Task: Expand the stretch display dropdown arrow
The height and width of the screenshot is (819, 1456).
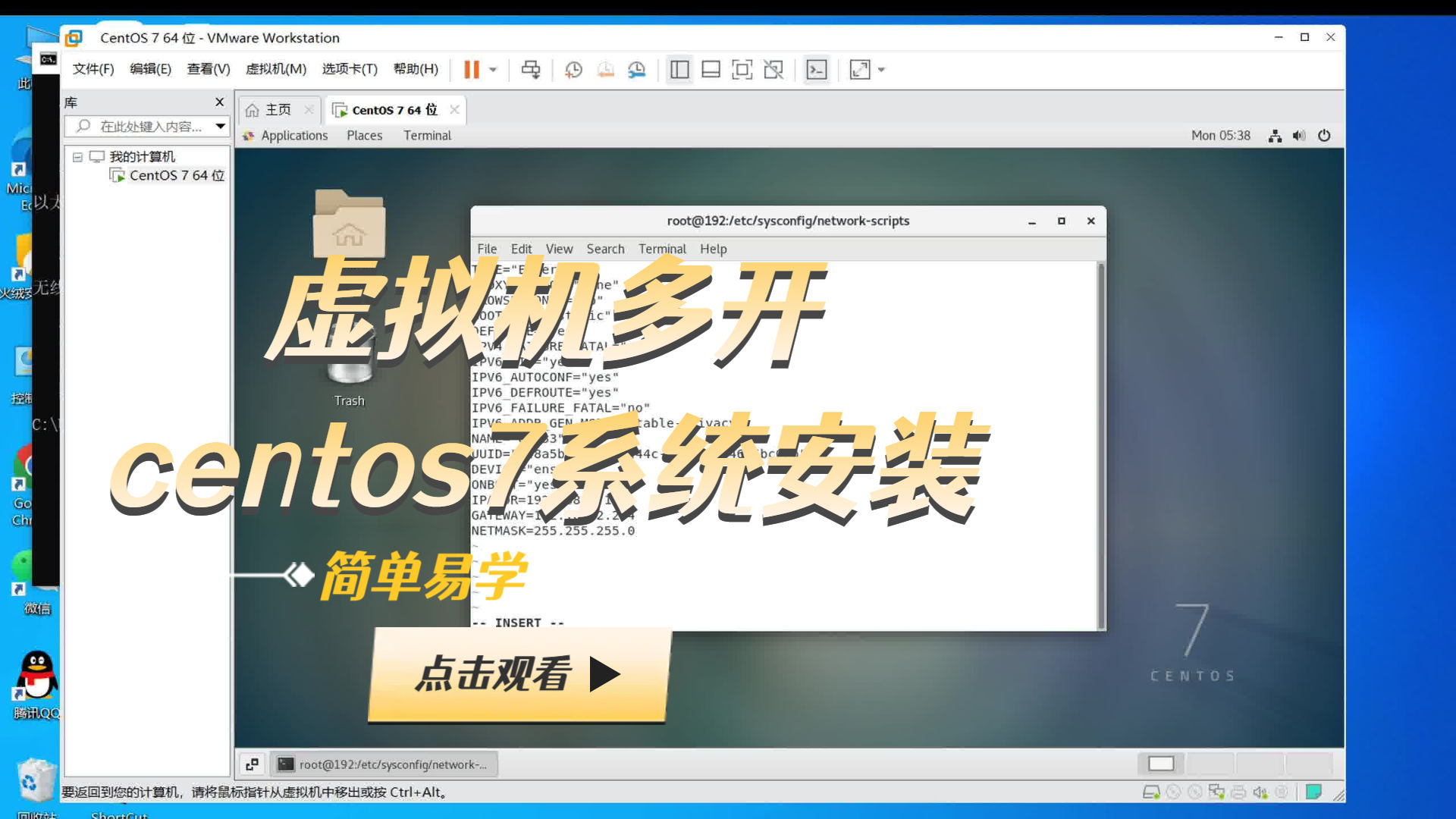Action: pyautogui.click(x=881, y=70)
